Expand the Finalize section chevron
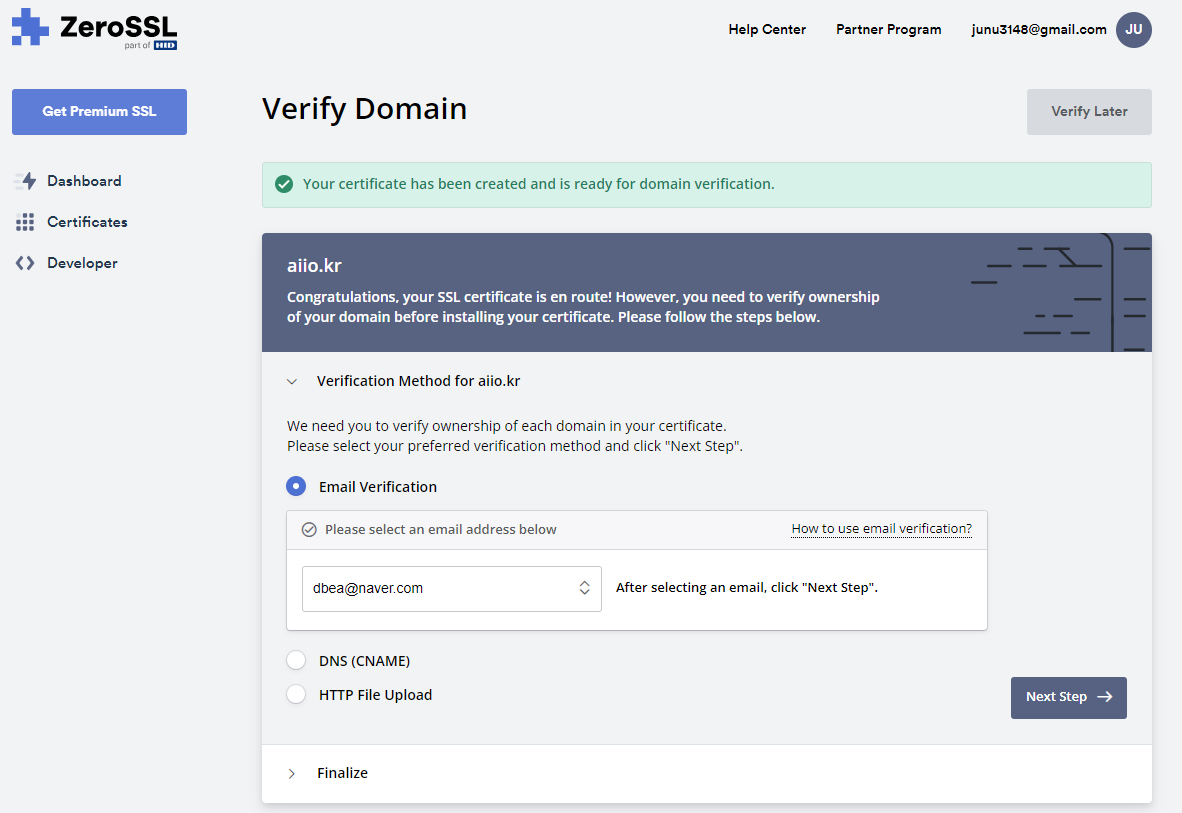Screen dimensions: 1182x813 tap(292, 774)
